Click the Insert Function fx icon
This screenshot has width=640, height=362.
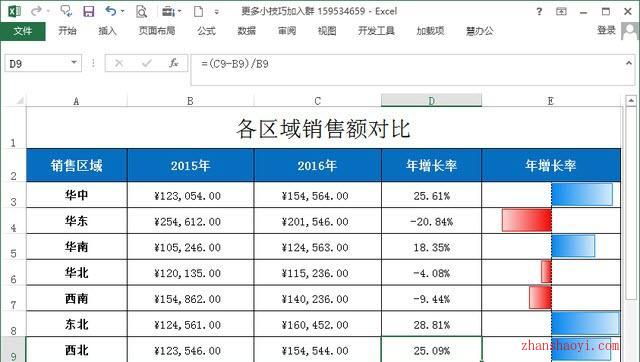(174, 63)
